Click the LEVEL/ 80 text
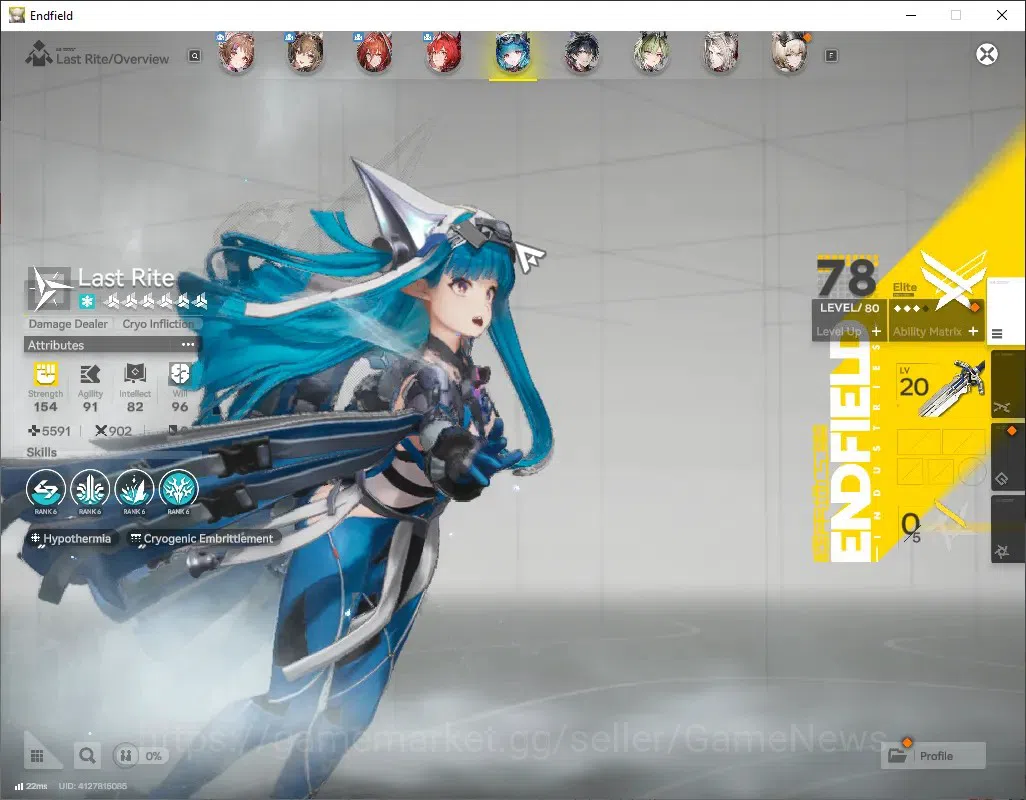The height and width of the screenshot is (800, 1026). pyautogui.click(x=849, y=308)
